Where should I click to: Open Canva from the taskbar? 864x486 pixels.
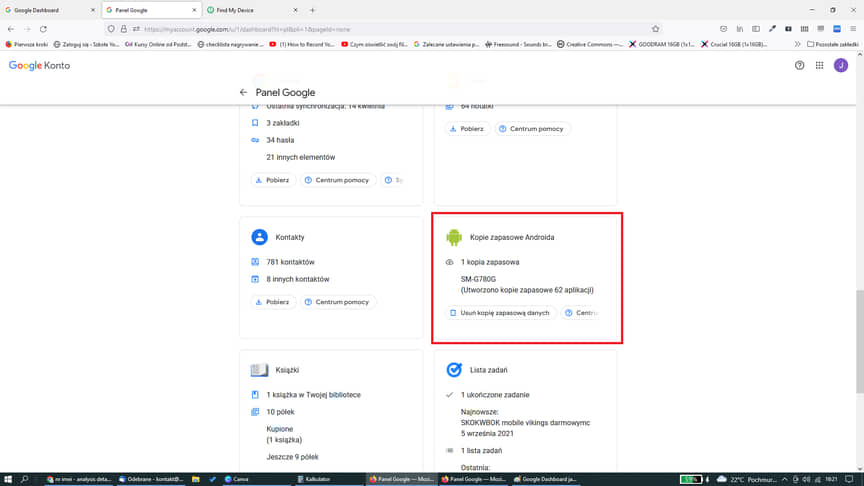(237, 479)
